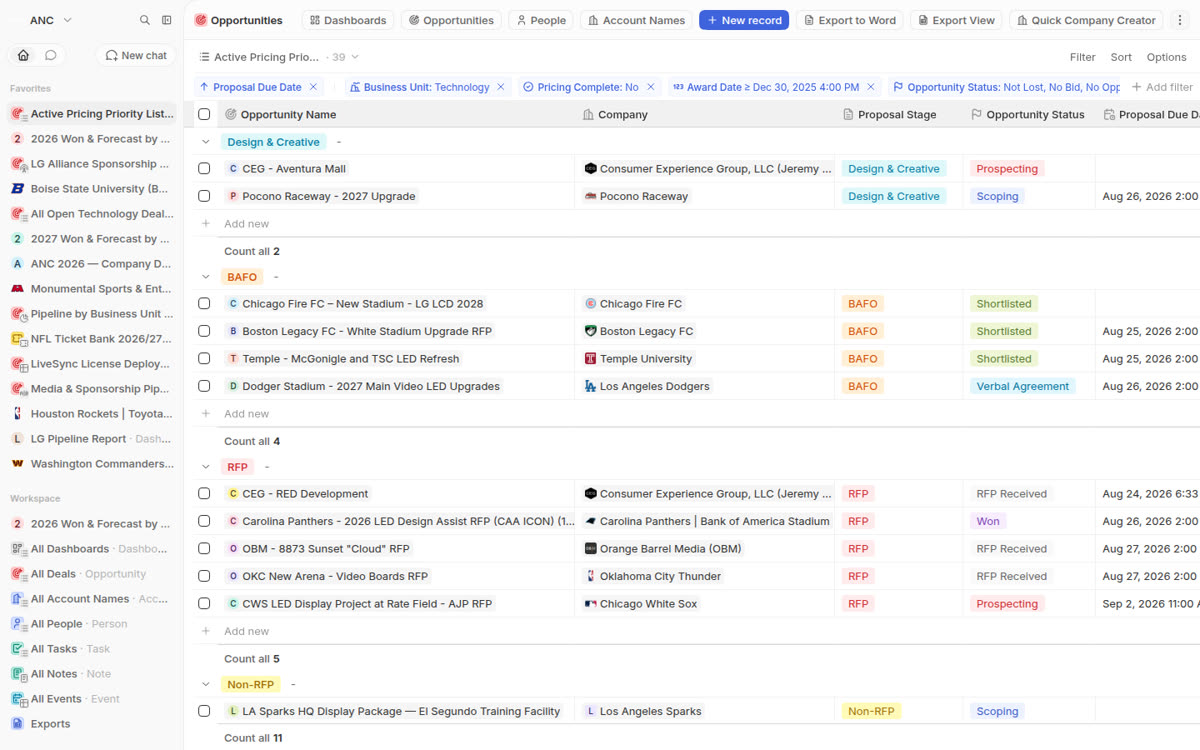Click the Oklahoma City Thunder logo icon
The height and width of the screenshot is (750, 1200).
tap(590, 576)
